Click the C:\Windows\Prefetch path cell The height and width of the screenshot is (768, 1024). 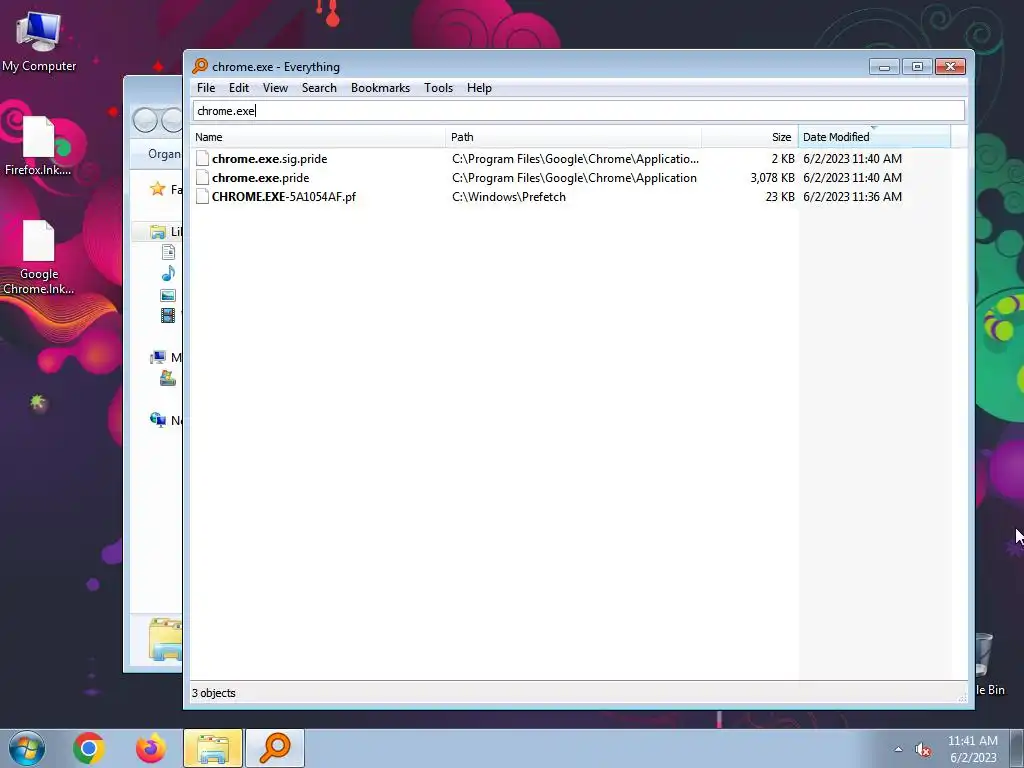coord(509,197)
